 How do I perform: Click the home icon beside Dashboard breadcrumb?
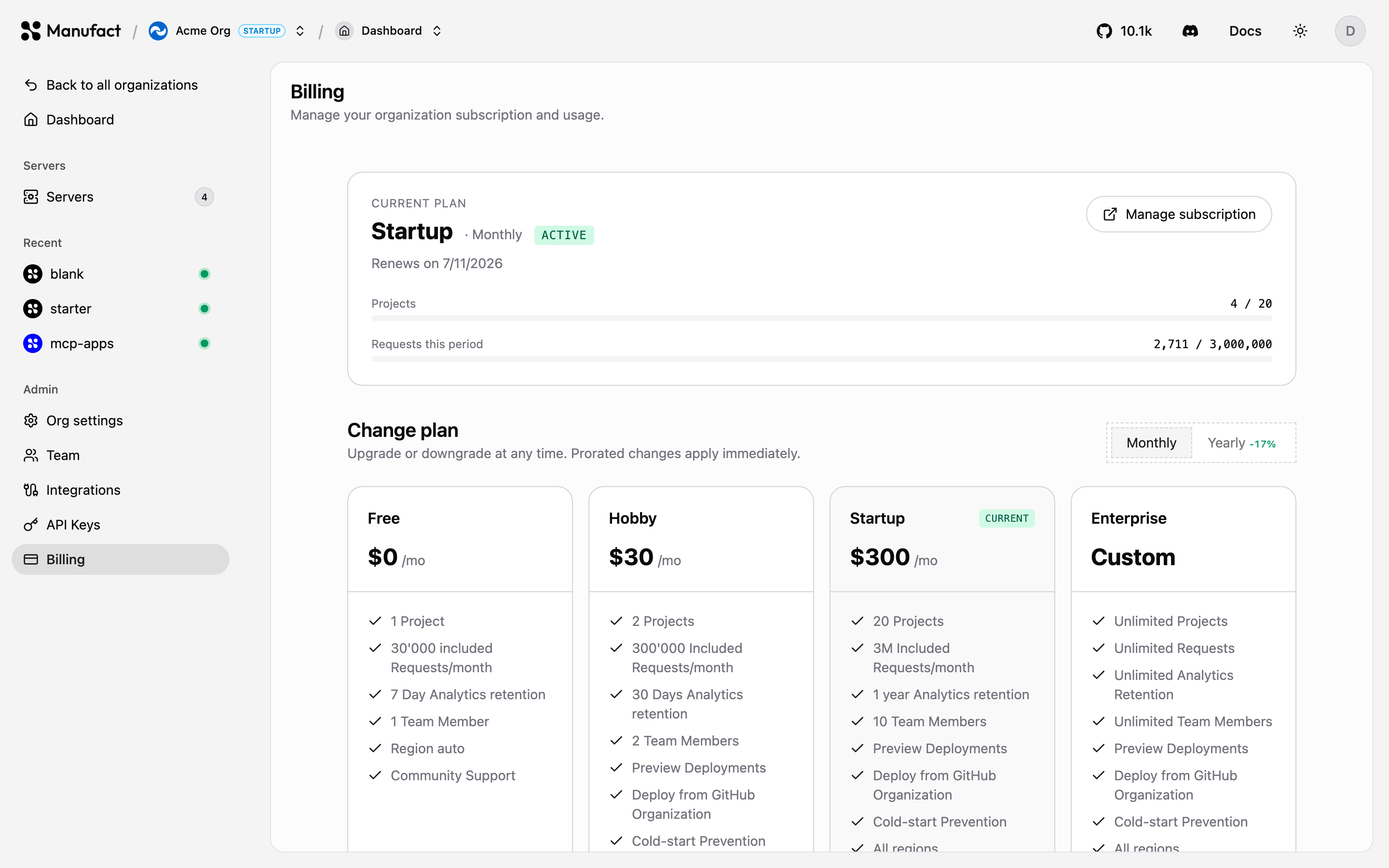(x=344, y=31)
